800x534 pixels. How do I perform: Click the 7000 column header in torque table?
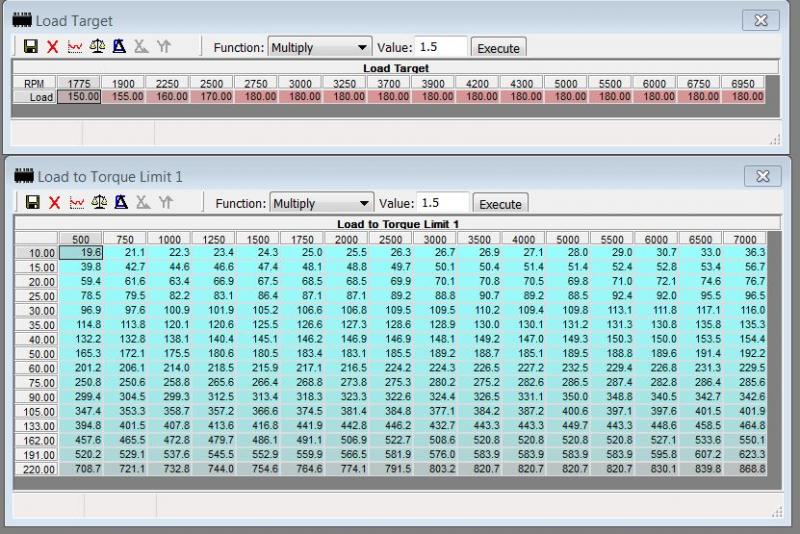pos(744,240)
